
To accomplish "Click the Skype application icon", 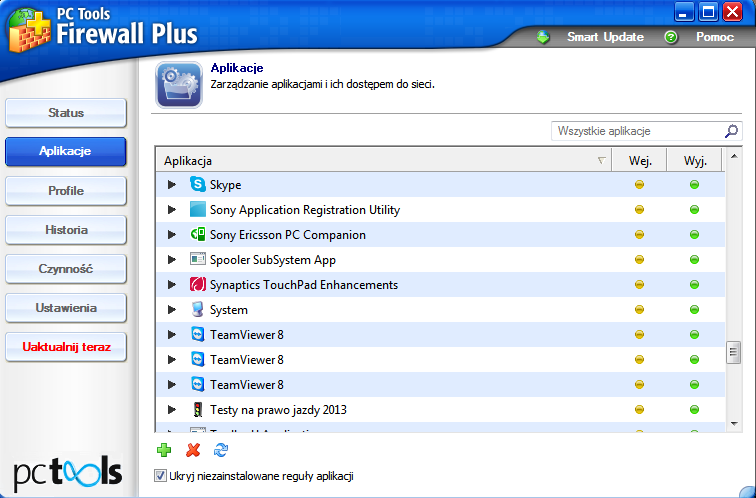I will coord(198,185).
